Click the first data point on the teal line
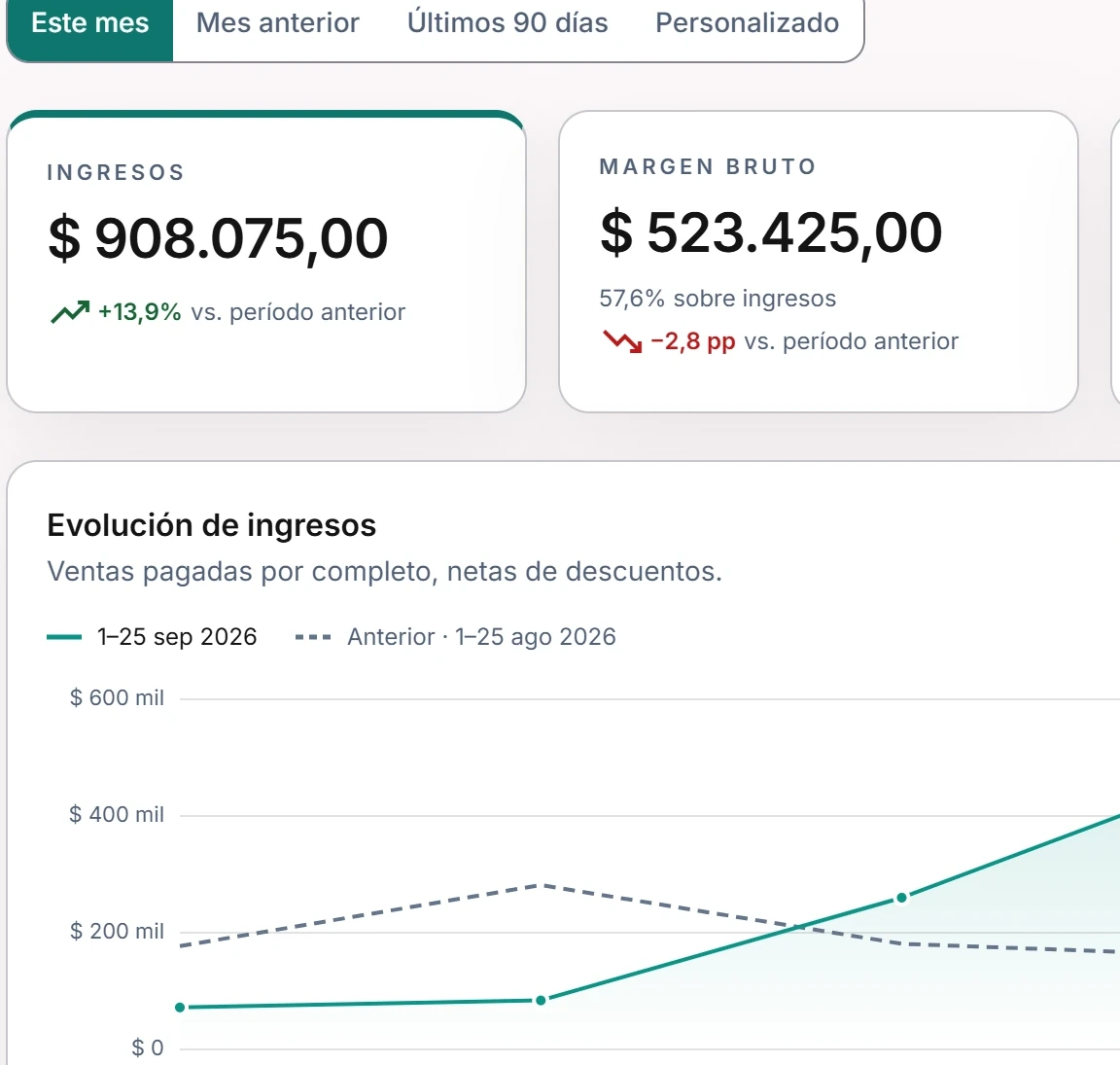The image size is (1120, 1065). pos(180,1007)
